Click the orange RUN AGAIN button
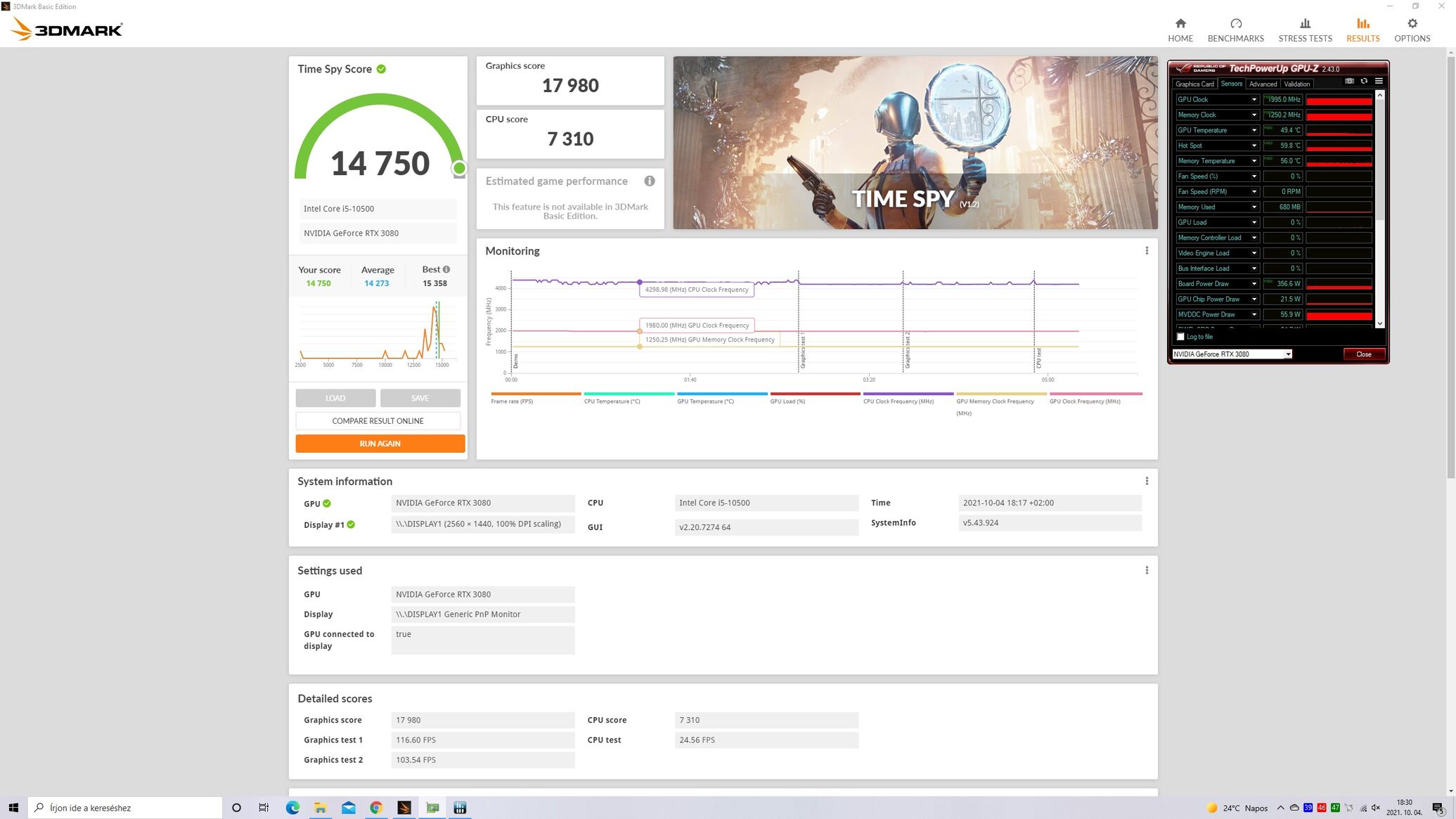 (x=380, y=444)
